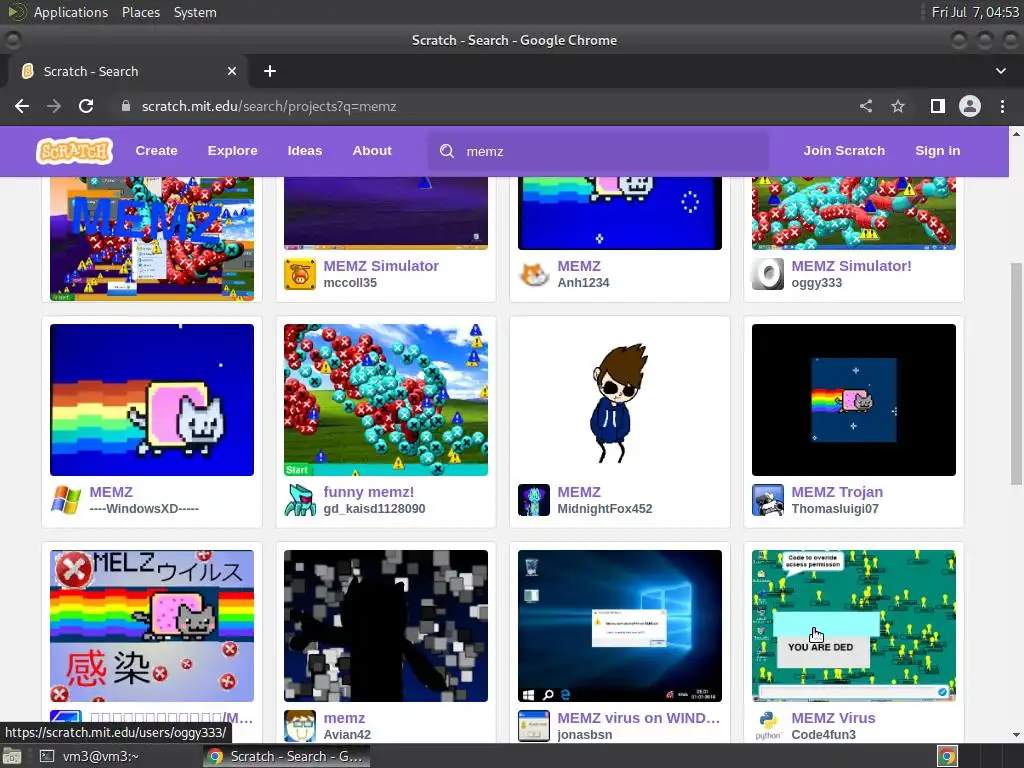Click Sign in

pos(937,151)
